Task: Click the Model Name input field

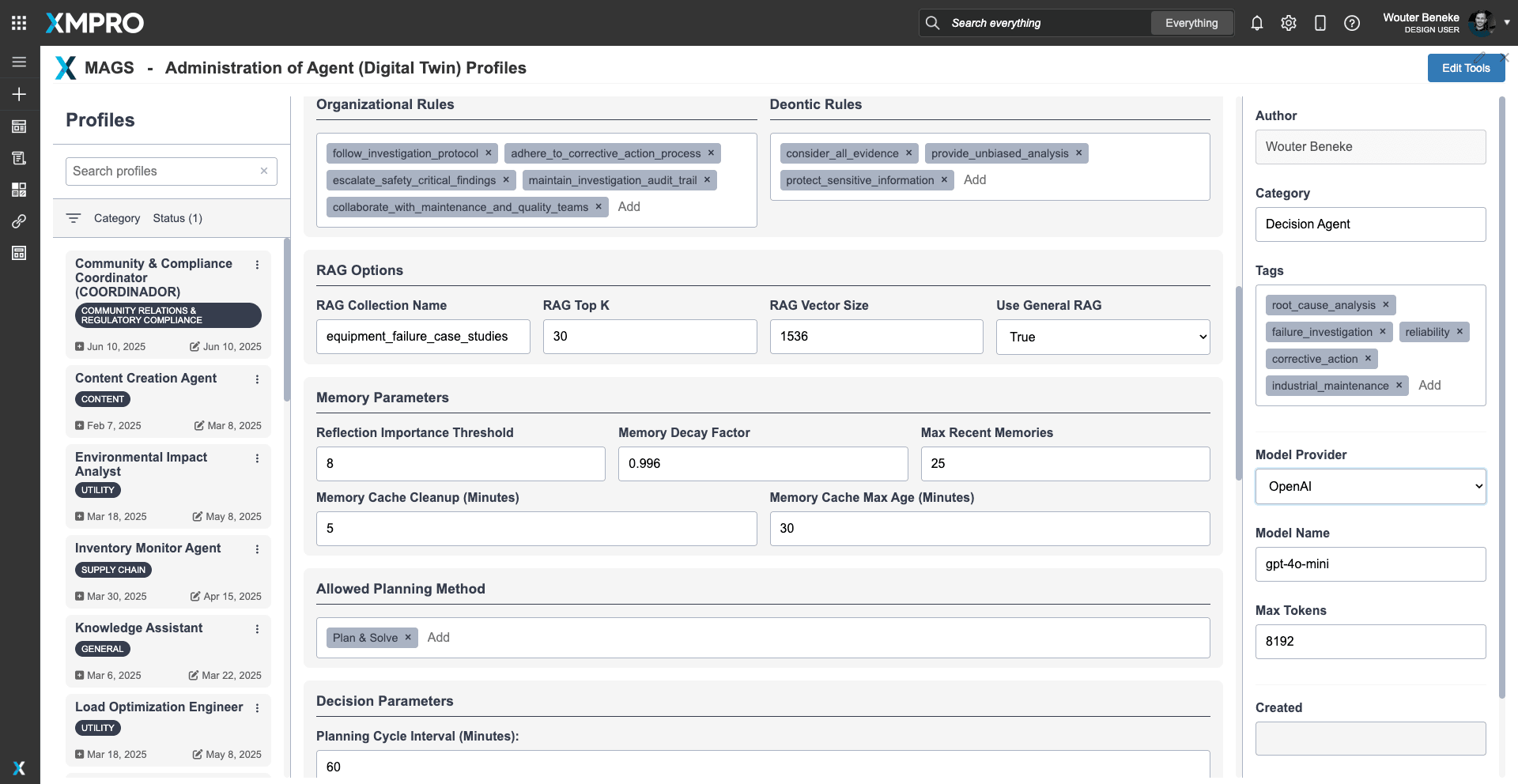Action: pyautogui.click(x=1370, y=564)
